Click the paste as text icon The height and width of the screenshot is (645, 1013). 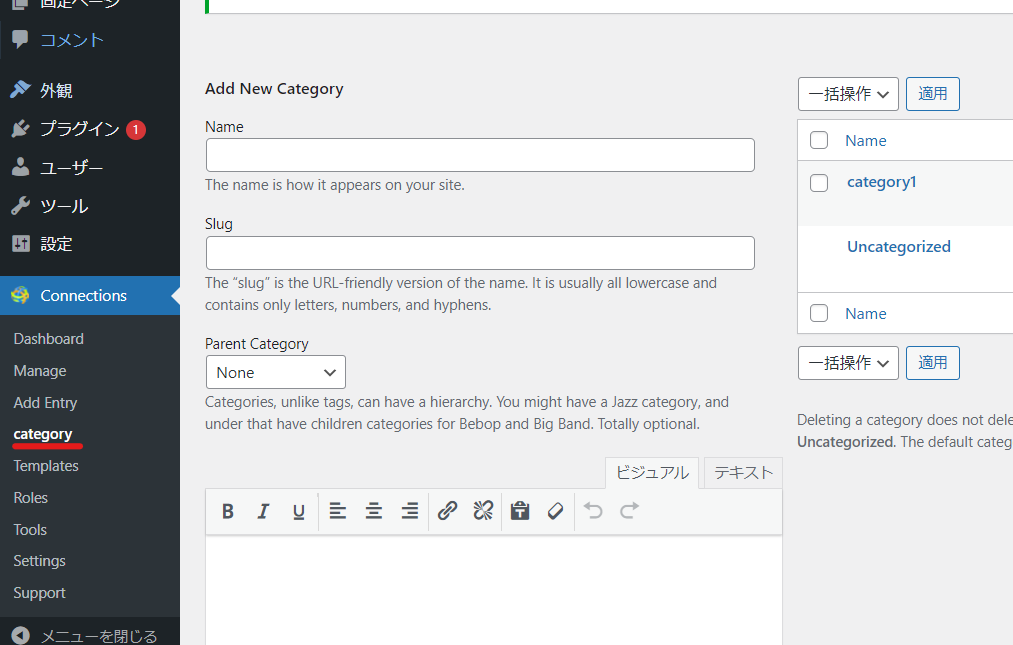point(519,511)
